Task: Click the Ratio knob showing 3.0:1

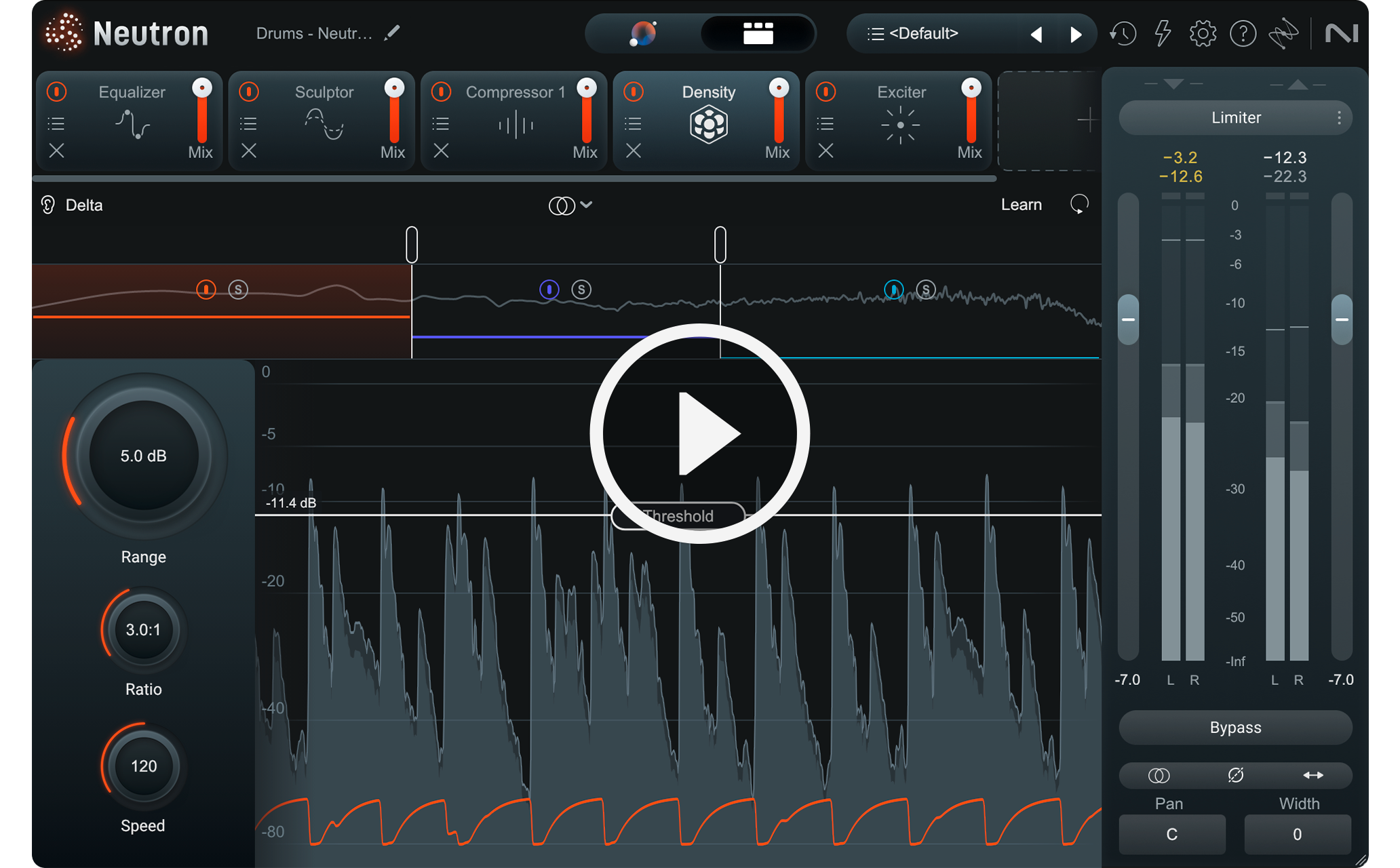Action: [144, 630]
